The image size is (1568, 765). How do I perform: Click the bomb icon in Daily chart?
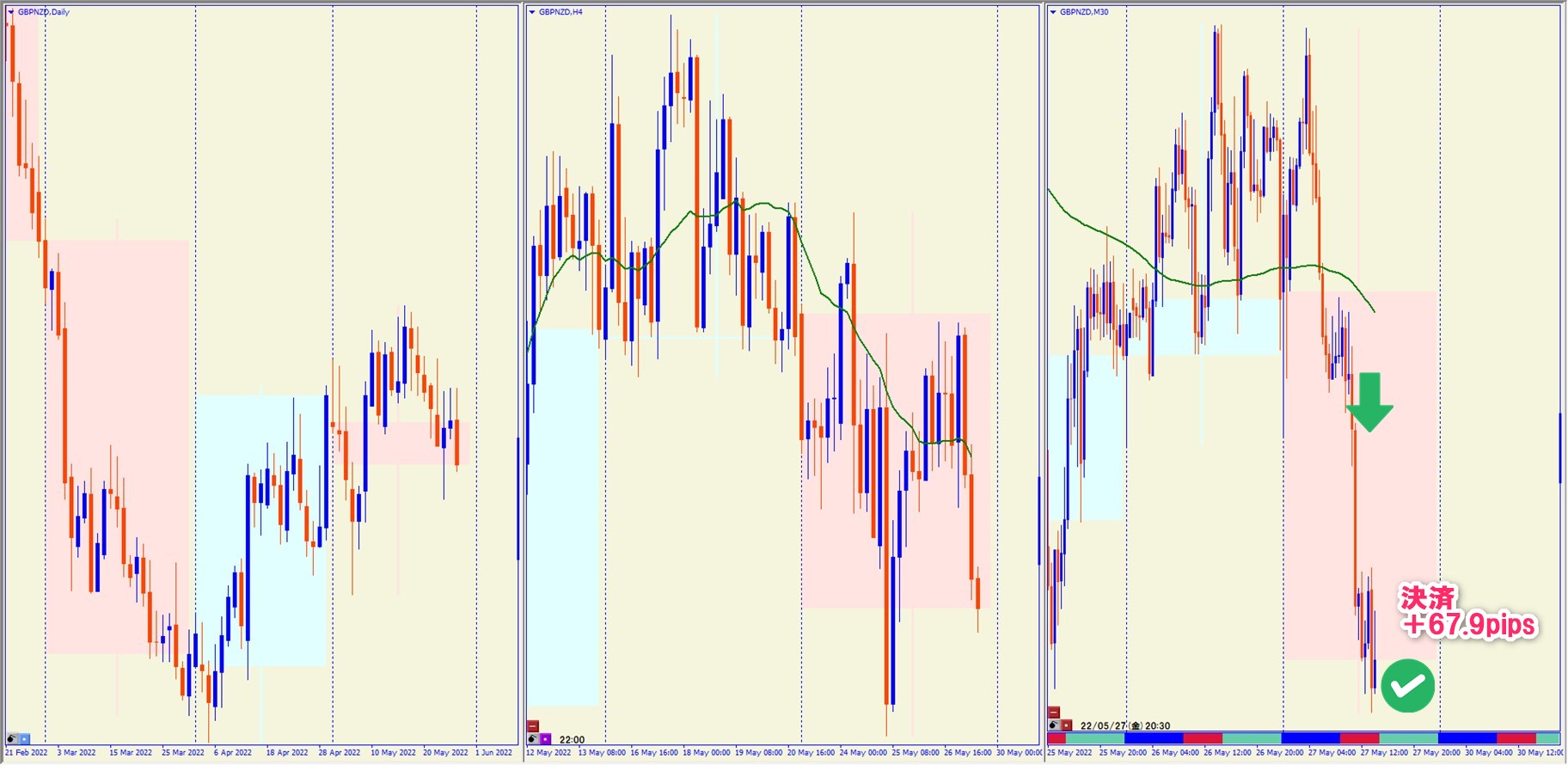pos(12,738)
